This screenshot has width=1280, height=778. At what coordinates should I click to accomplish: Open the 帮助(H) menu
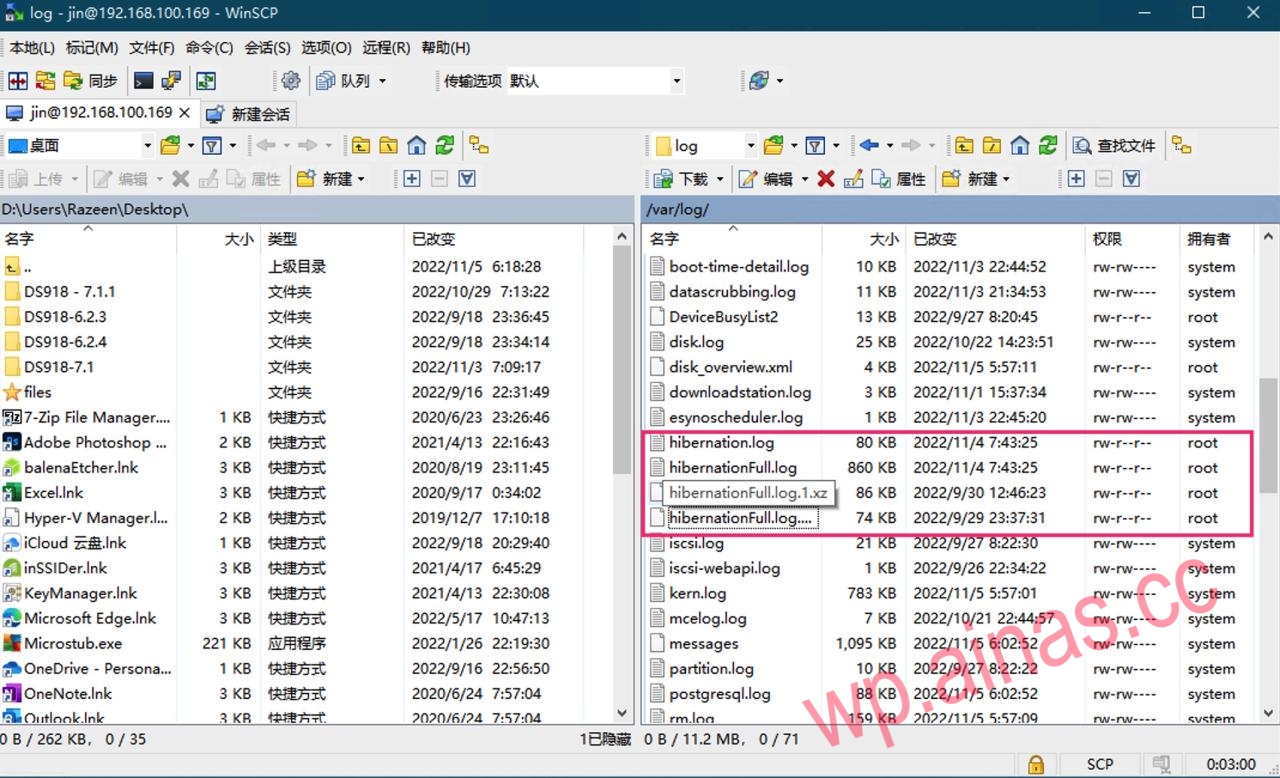[x=445, y=47]
